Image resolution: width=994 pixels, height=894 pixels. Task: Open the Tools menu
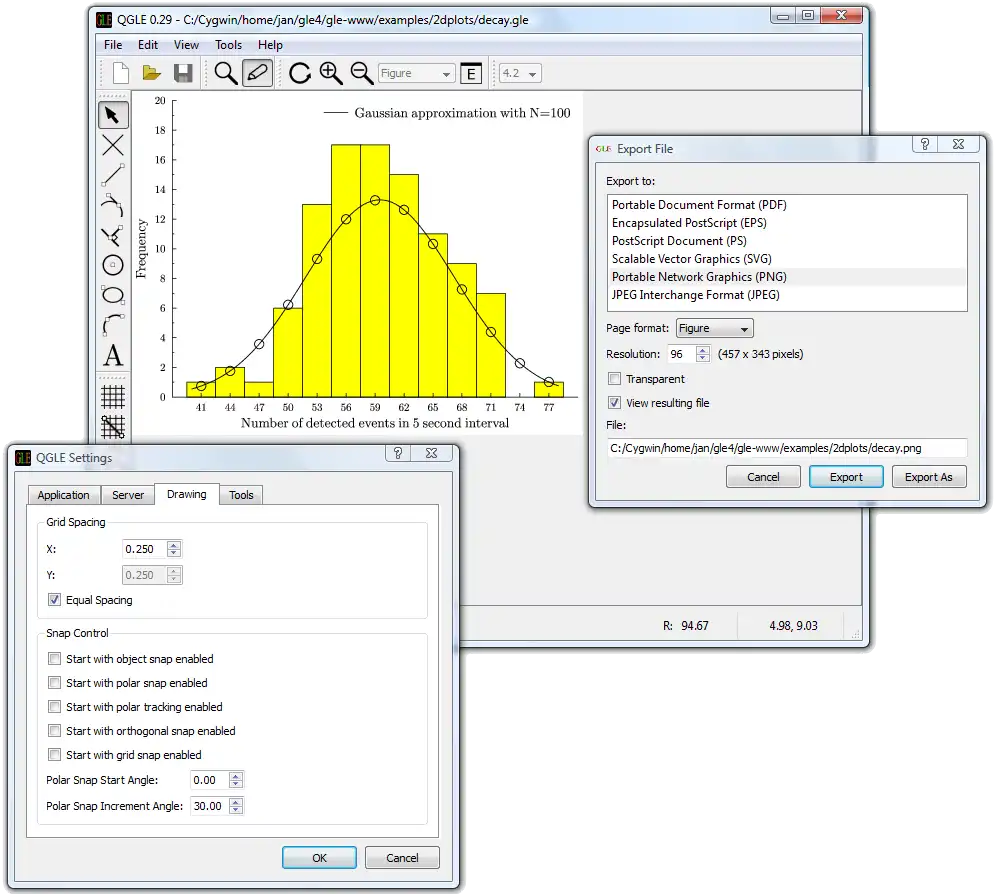[228, 45]
